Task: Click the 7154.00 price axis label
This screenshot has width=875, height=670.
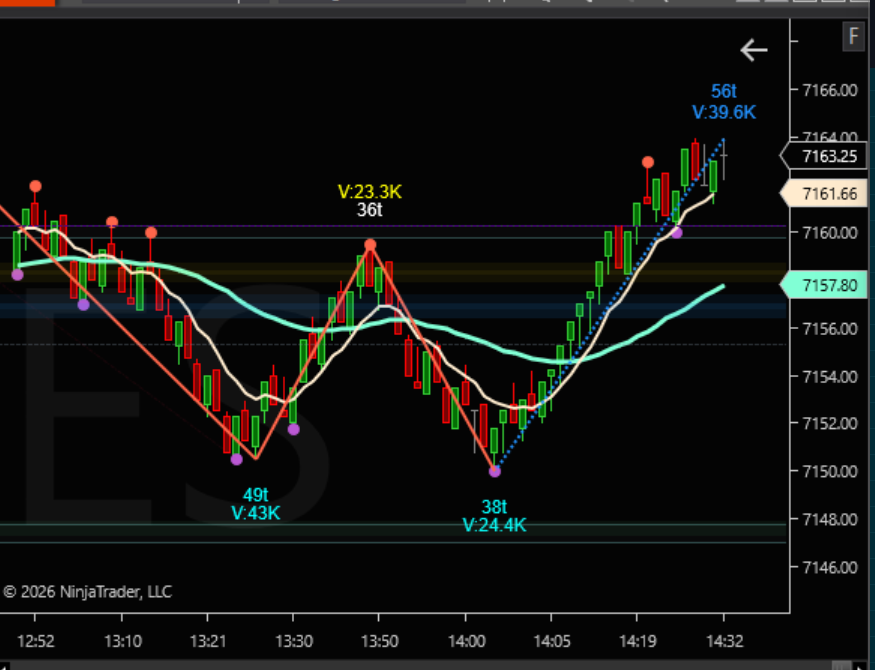Action: point(829,377)
